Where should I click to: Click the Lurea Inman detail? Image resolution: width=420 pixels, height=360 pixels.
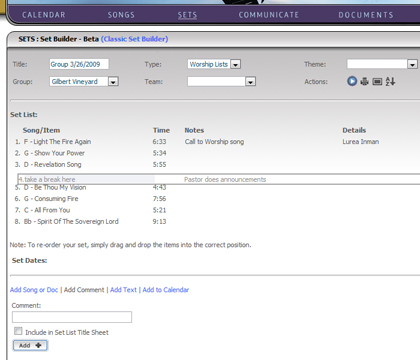pyautogui.click(x=361, y=142)
